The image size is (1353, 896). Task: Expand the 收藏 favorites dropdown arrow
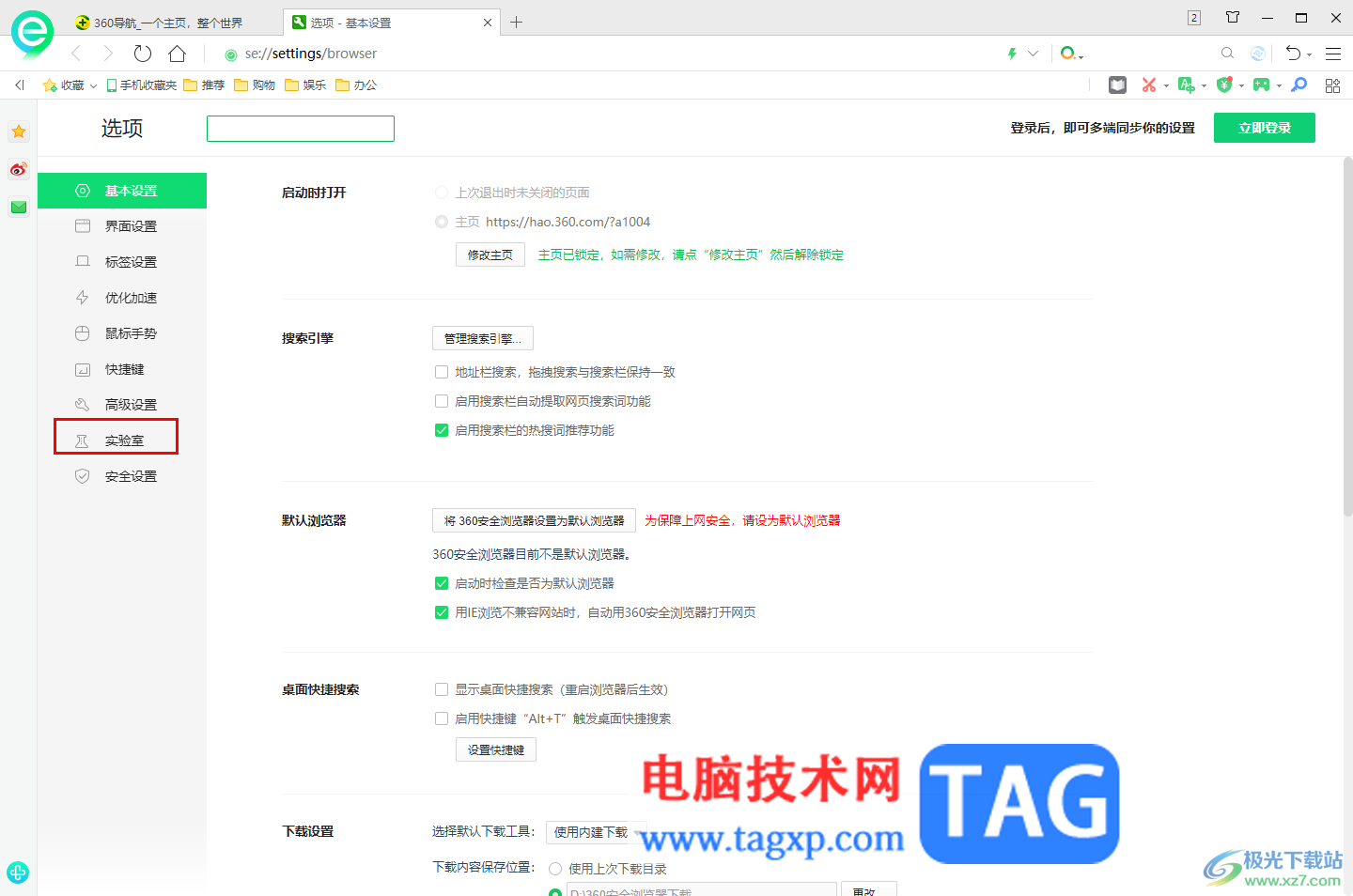point(94,85)
